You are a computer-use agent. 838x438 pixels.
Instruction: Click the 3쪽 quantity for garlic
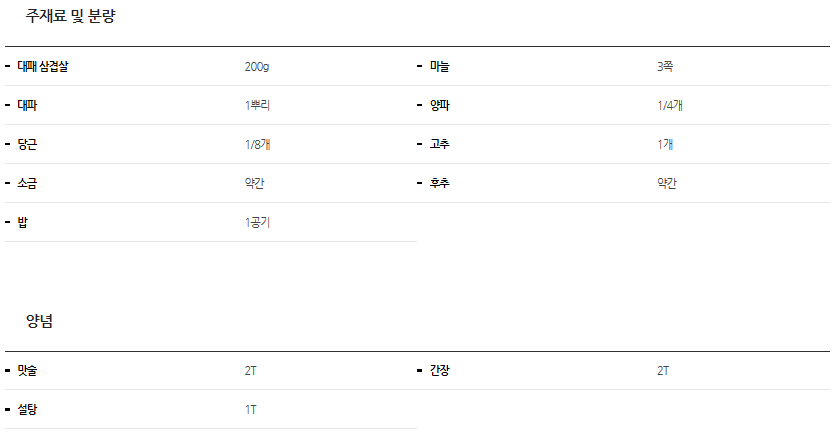coord(665,67)
